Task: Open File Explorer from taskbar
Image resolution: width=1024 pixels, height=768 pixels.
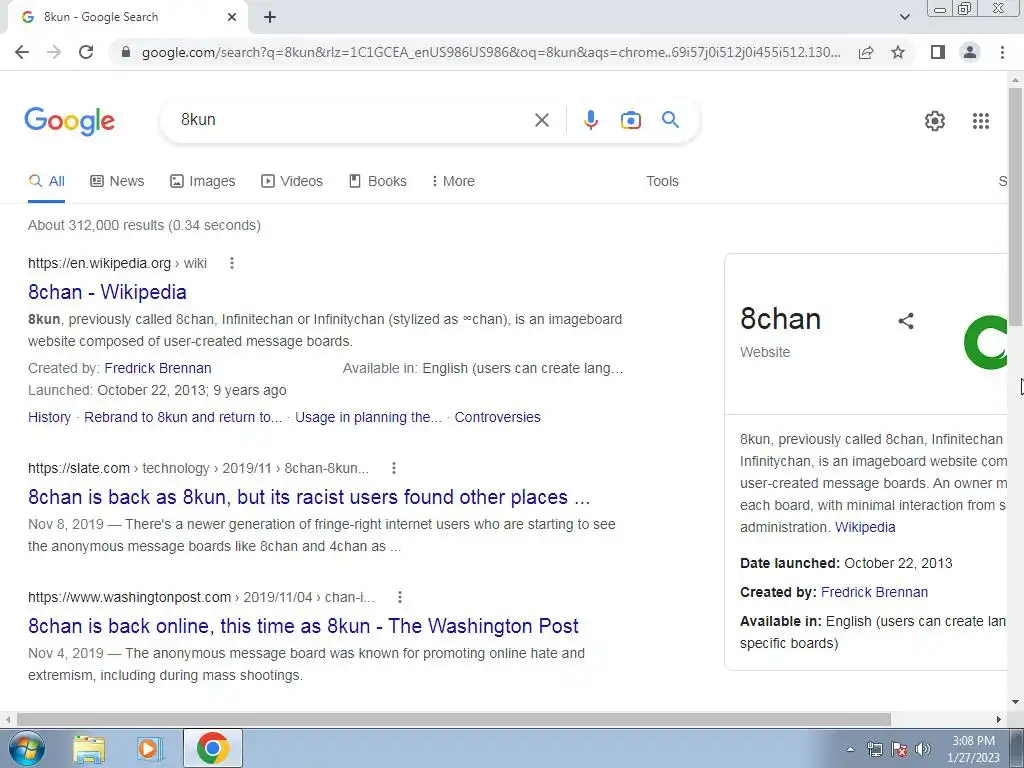Action: [x=89, y=749]
